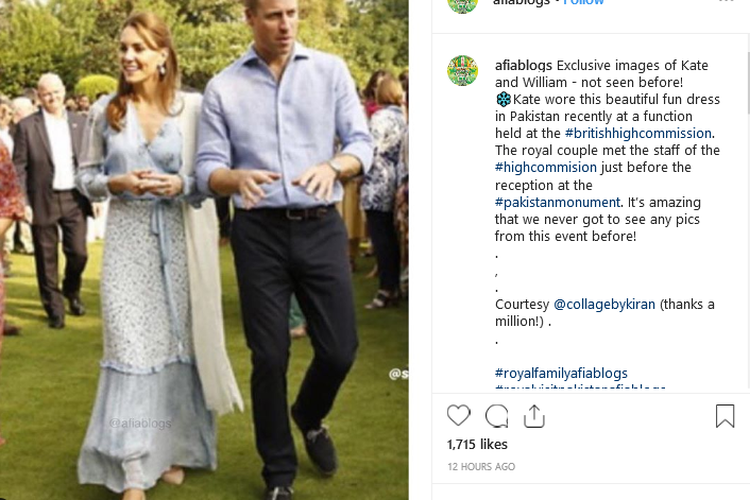Screen dimensions: 750x500
Task: Visit the @collagebykiran profile mention
Action: point(603,304)
